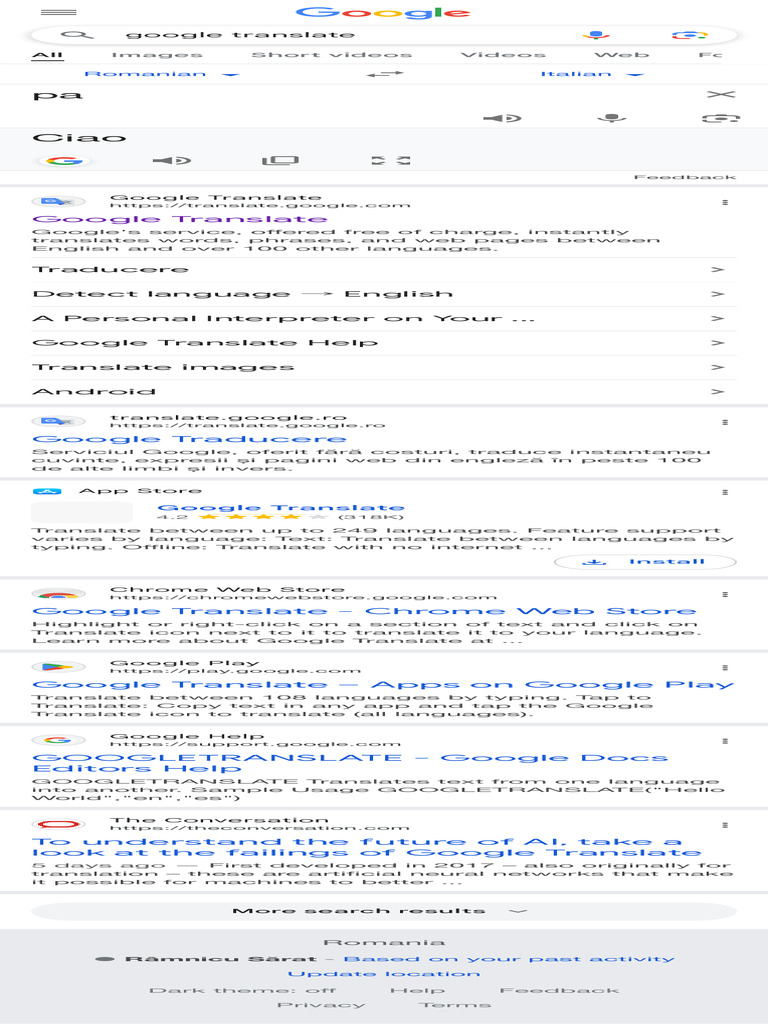This screenshot has width=768, height=1024.
Task: Listen to Ciao pronunciation
Action: (x=171, y=161)
